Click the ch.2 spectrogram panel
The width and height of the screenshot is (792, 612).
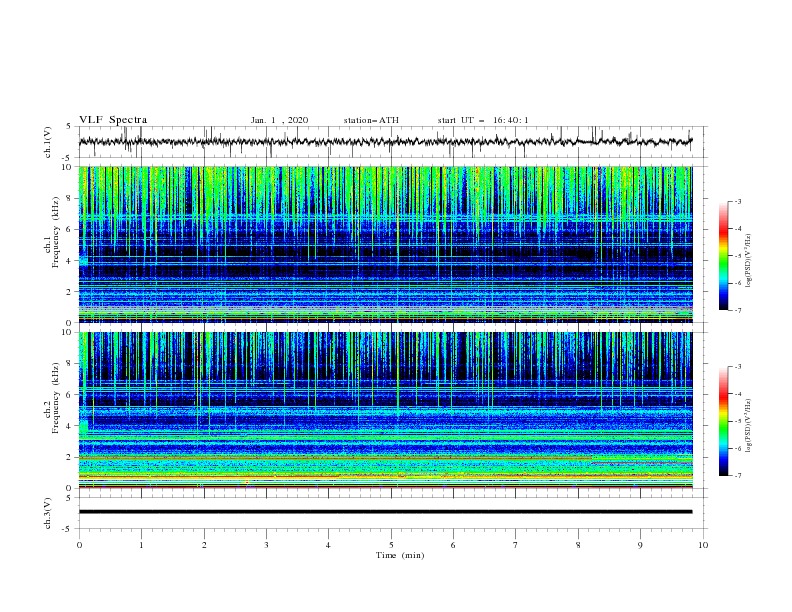[x=385, y=410]
